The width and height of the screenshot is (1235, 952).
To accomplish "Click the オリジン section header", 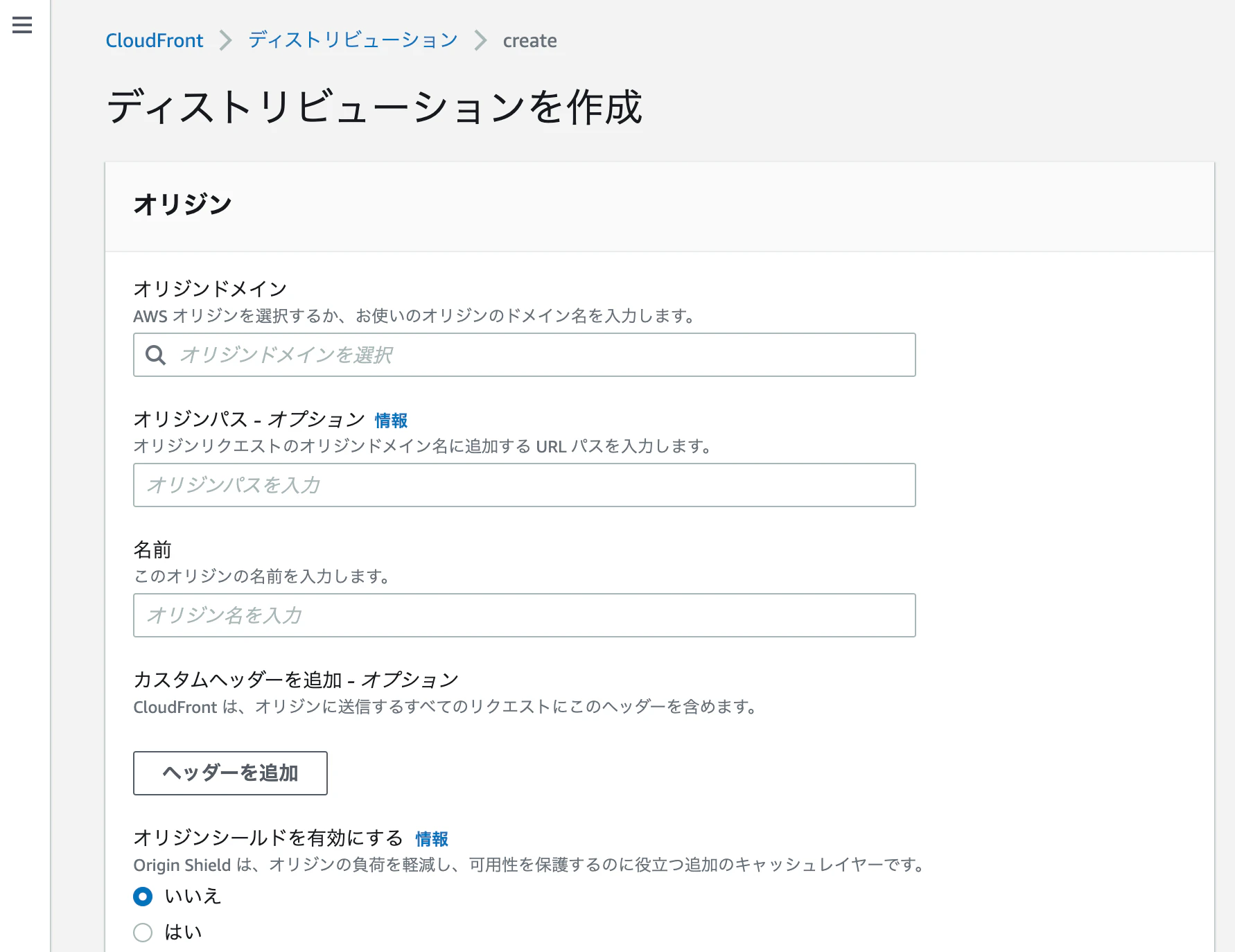I will click(182, 204).
